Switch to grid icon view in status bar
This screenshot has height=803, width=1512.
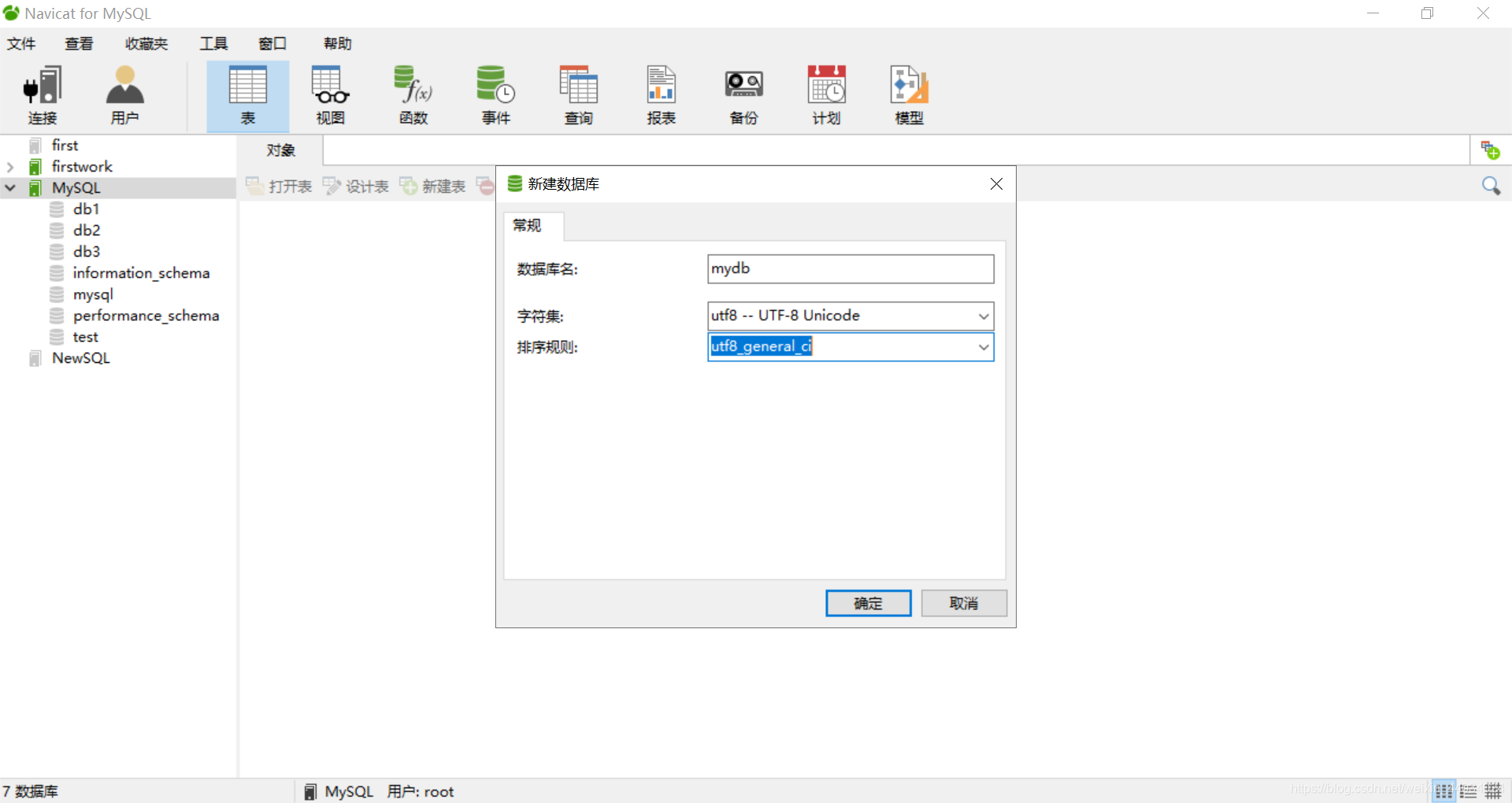point(1443,791)
